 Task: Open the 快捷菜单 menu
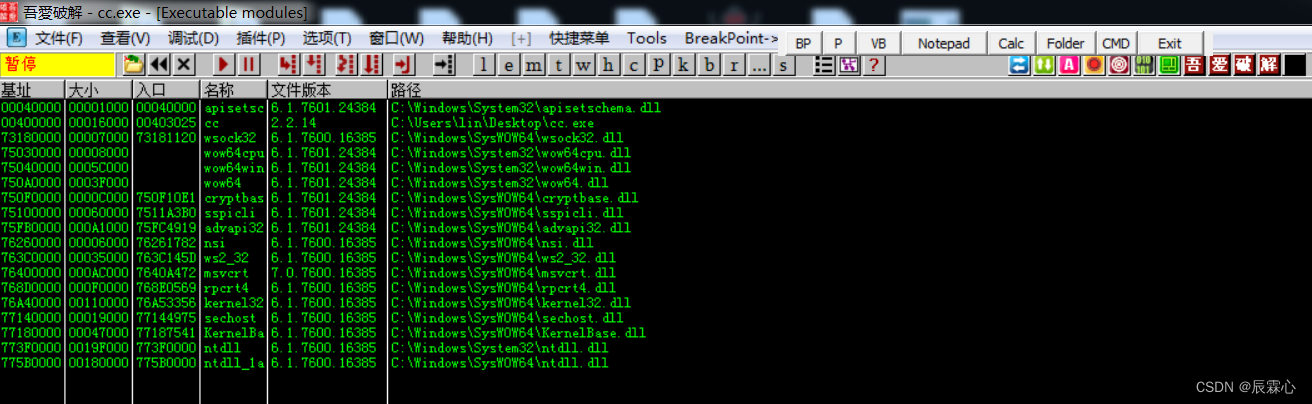tap(579, 38)
